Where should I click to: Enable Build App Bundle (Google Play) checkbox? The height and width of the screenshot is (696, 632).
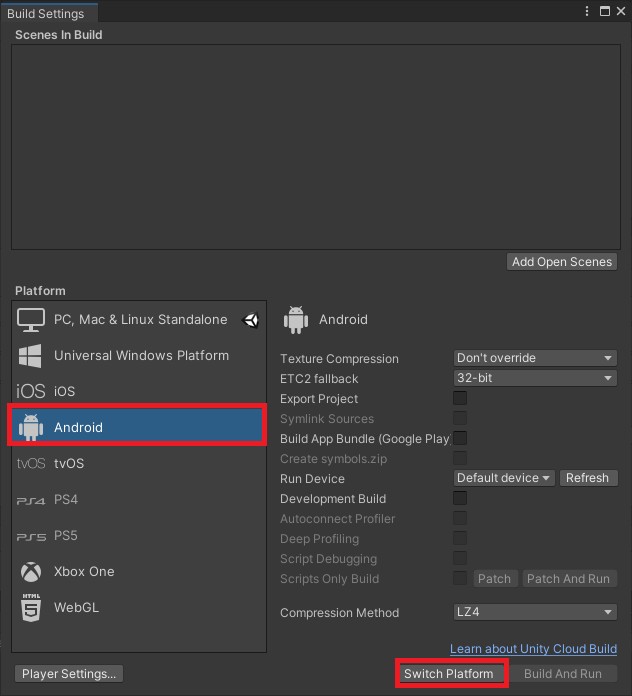[x=460, y=438]
